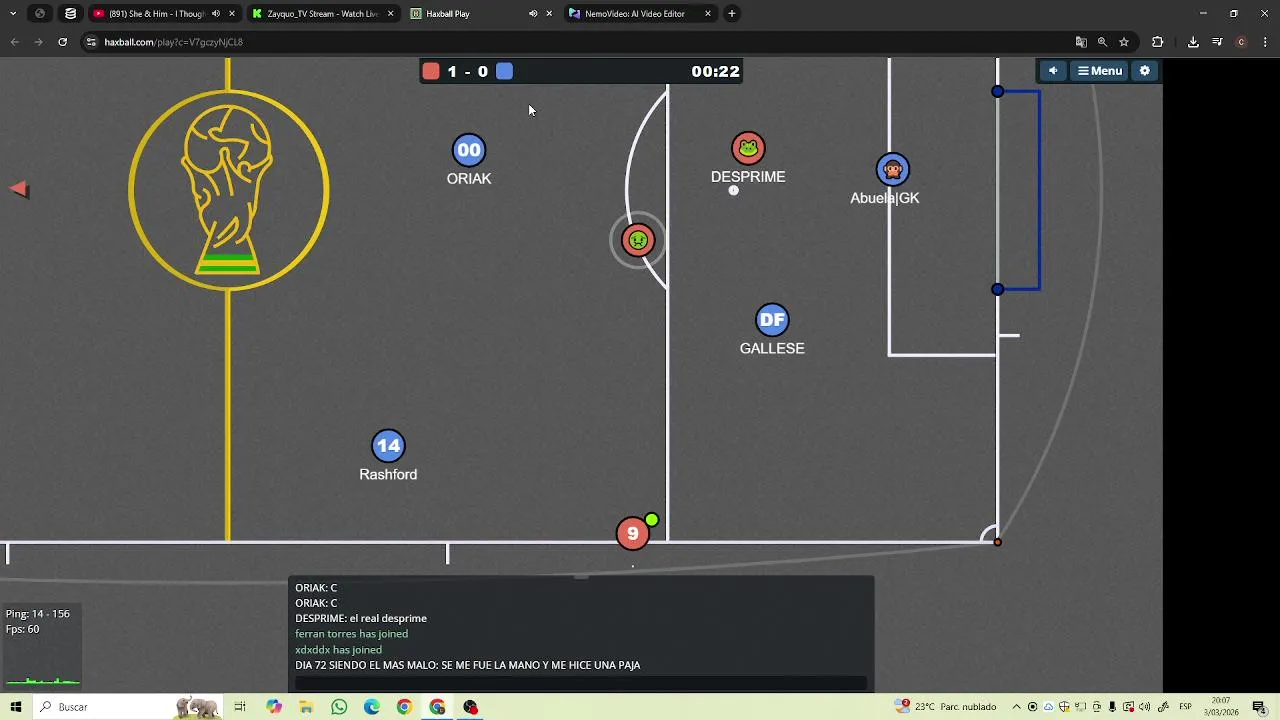Click the ping graph below Fps

point(42,681)
